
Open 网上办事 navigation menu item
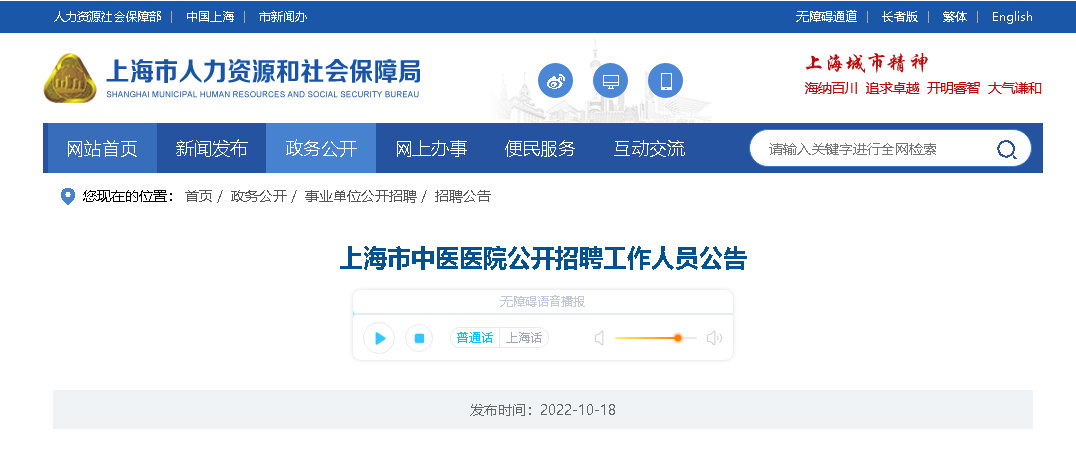tap(431, 149)
